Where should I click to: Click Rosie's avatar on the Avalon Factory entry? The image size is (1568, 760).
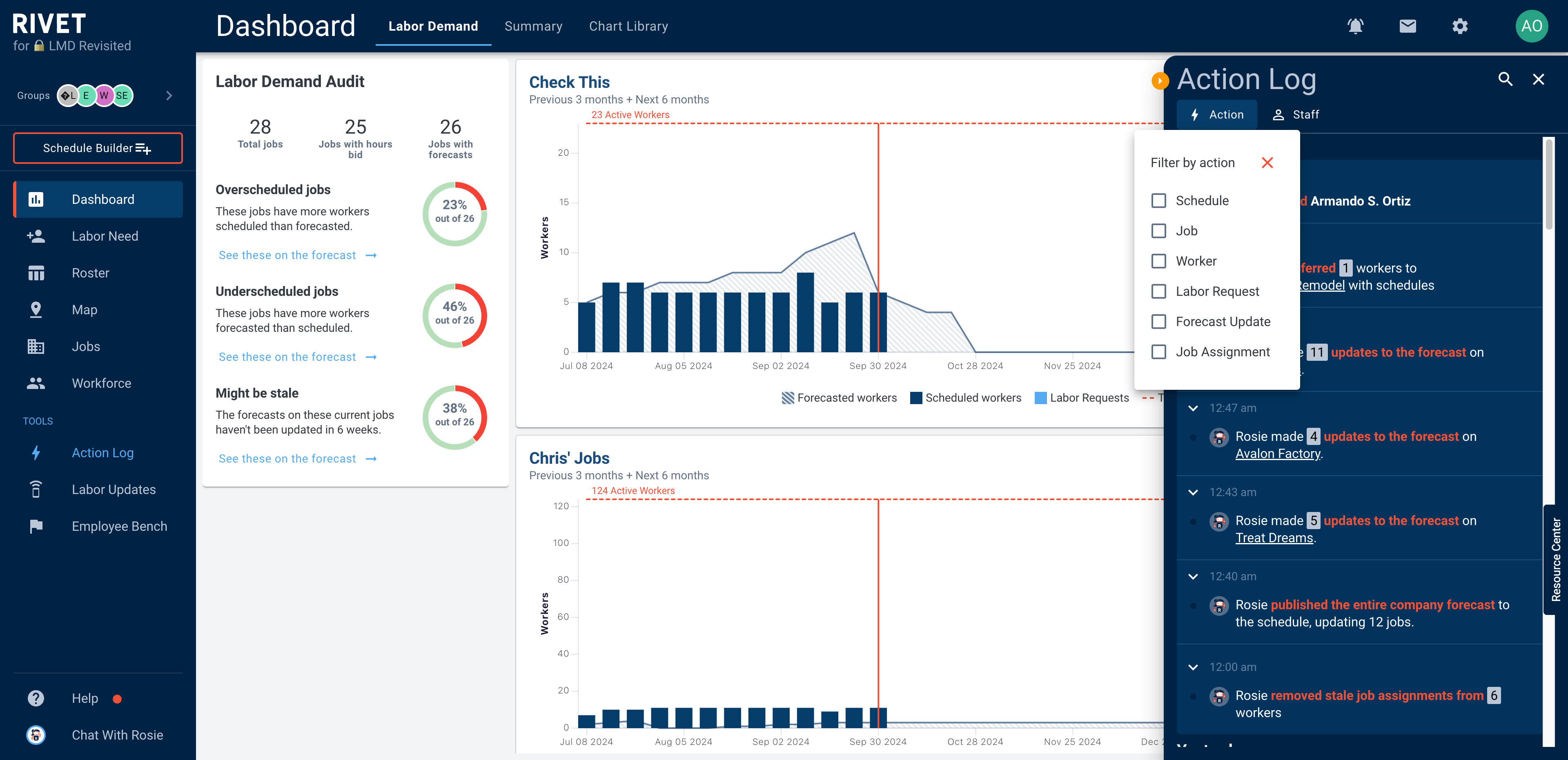pos(1218,437)
